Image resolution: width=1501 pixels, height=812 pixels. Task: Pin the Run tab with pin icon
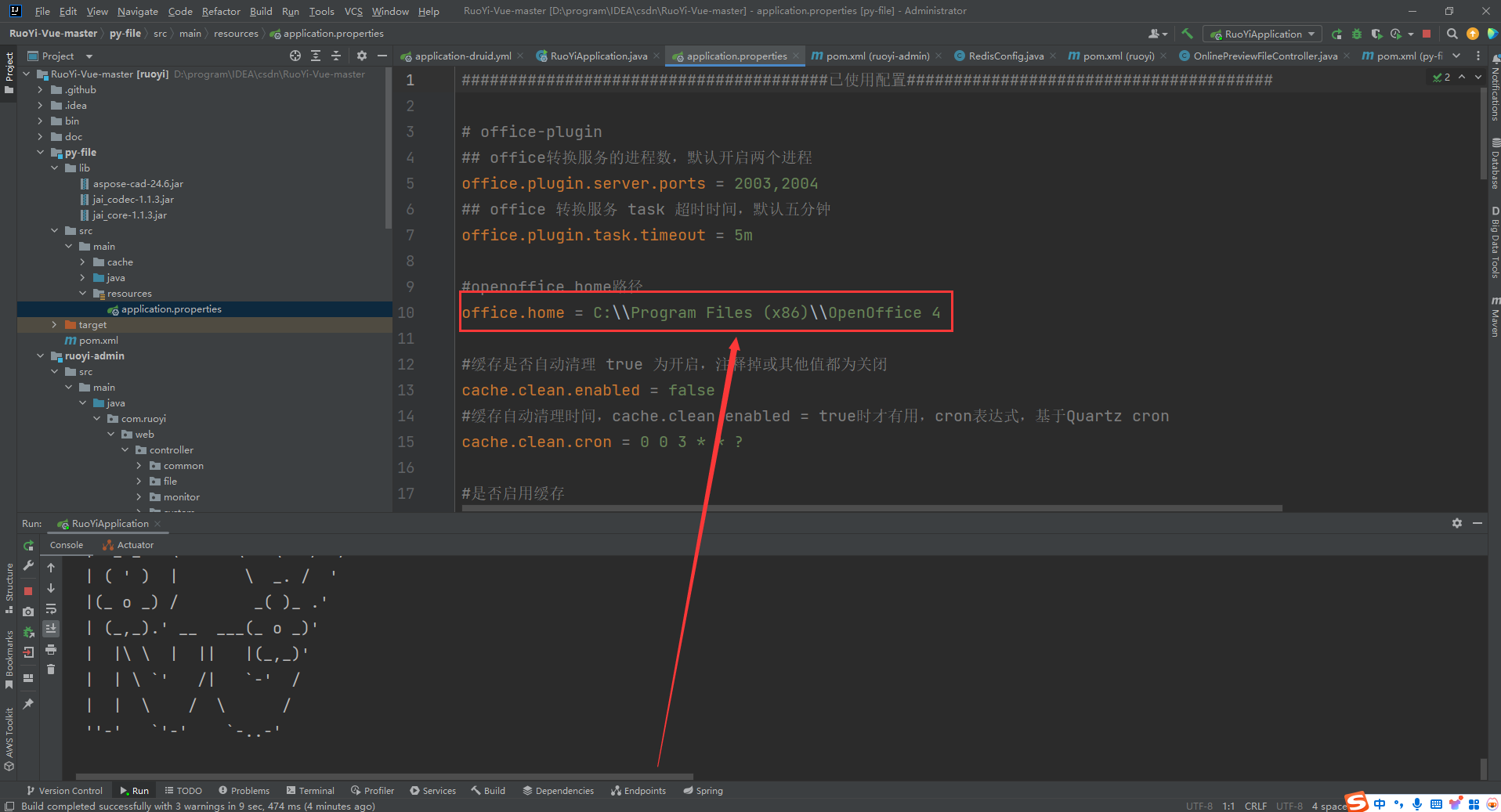(x=28, y=703)
